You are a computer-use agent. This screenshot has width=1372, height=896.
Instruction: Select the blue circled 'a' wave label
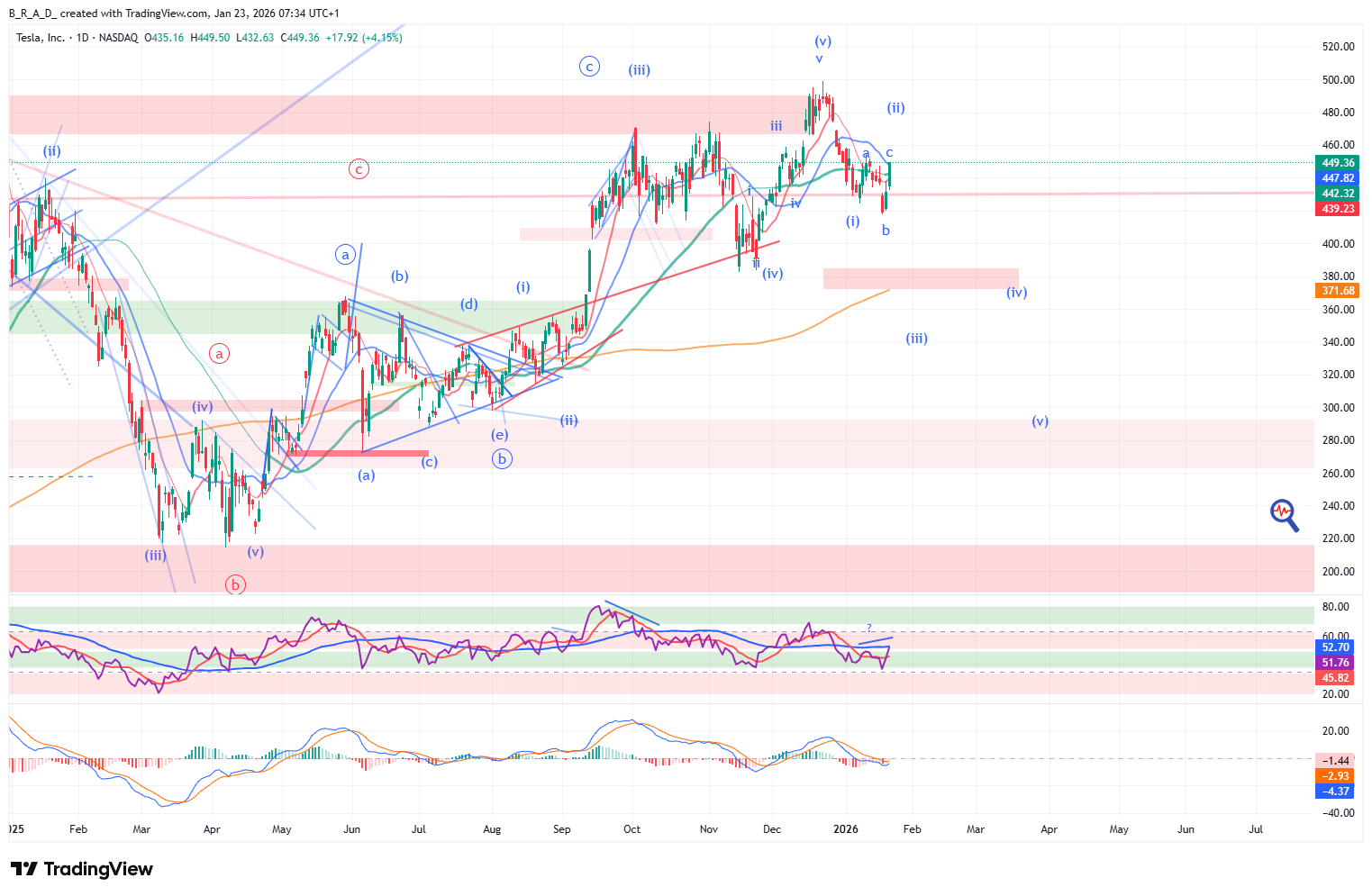346,255
